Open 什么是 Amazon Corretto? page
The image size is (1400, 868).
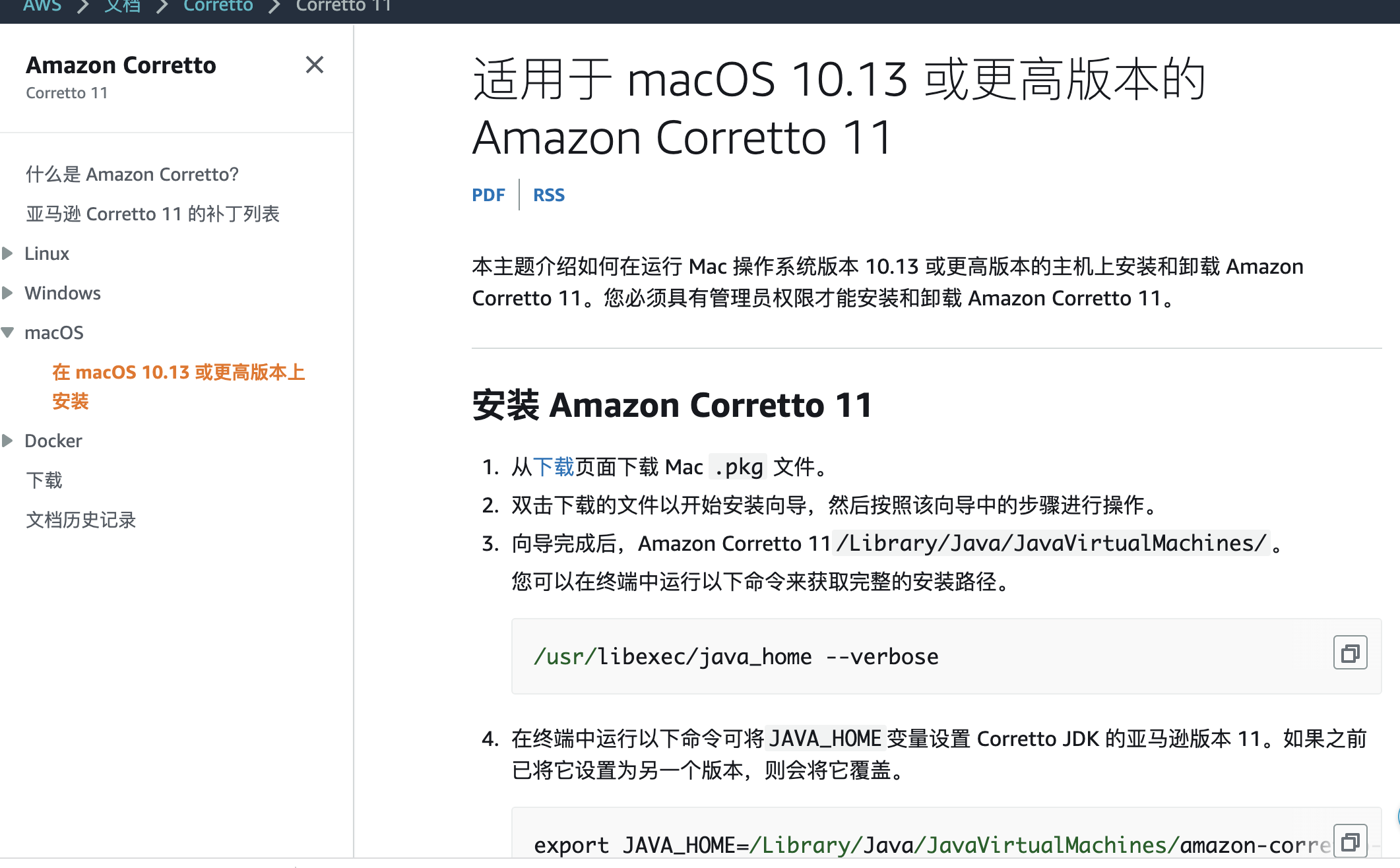[x=132, y=174]
